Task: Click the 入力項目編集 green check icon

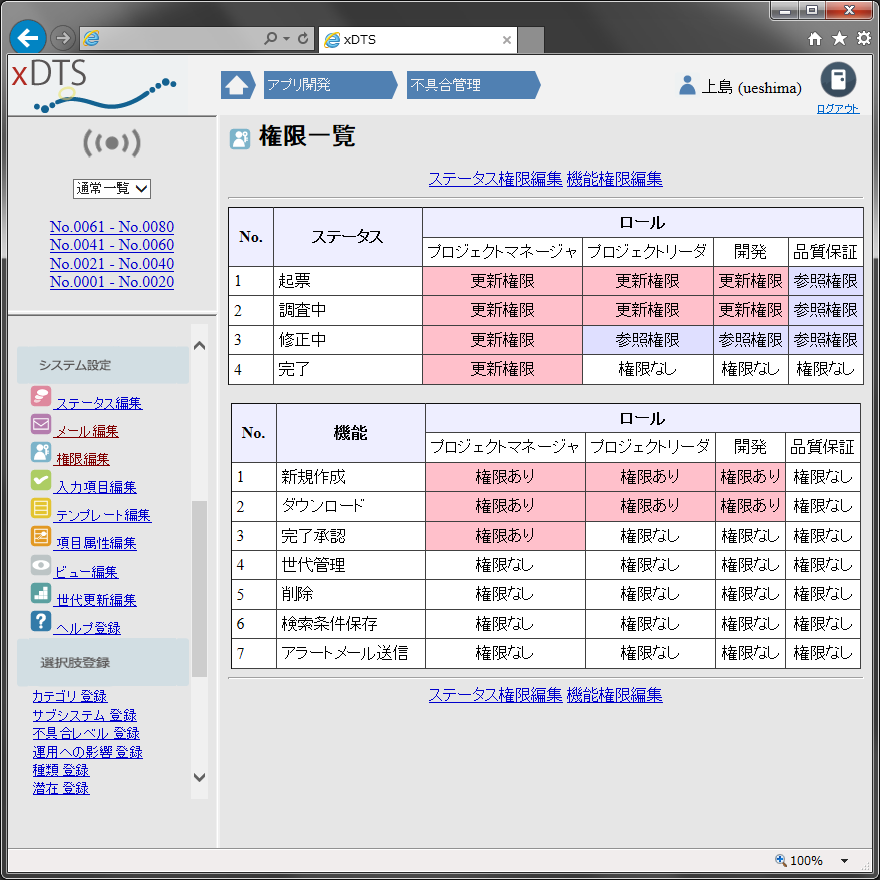Action: point(41,480)
